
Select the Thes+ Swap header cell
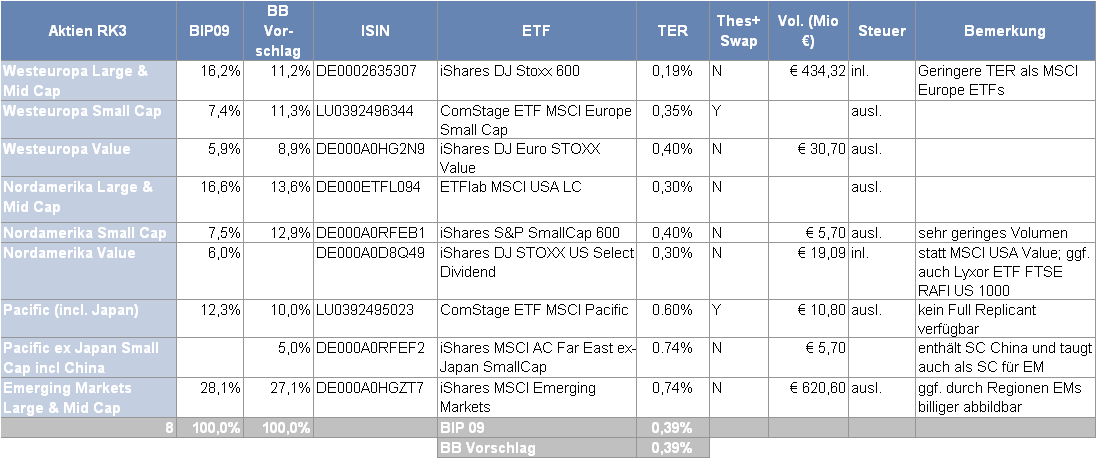737,31
